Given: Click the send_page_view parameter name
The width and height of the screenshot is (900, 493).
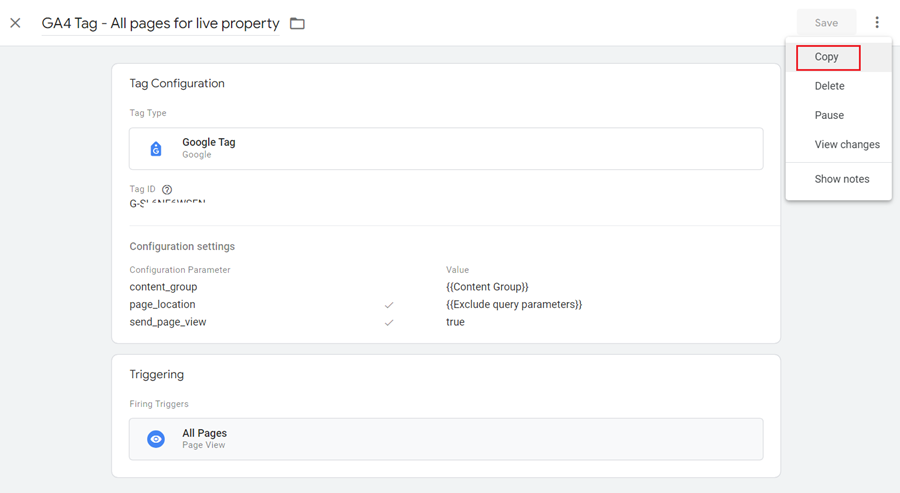Looking at the screenshot, I should pyautogui.click(x=168, y=322).
